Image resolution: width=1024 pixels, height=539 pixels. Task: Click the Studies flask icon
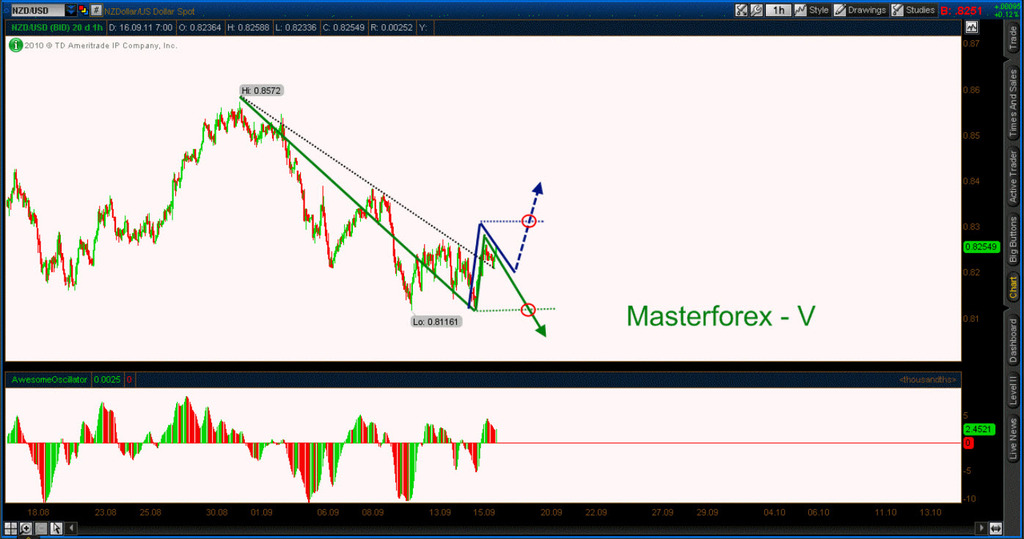click(x=897, y=10)
